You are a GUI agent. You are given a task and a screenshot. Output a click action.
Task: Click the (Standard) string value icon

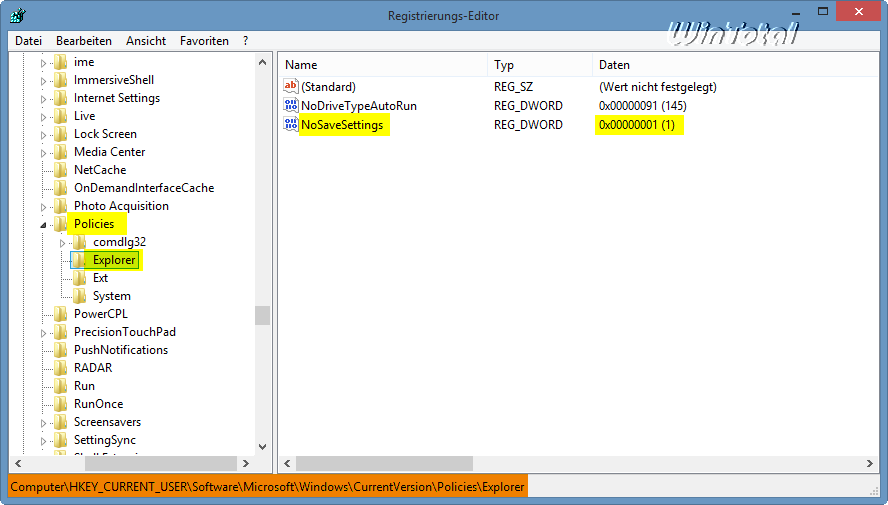291,86
